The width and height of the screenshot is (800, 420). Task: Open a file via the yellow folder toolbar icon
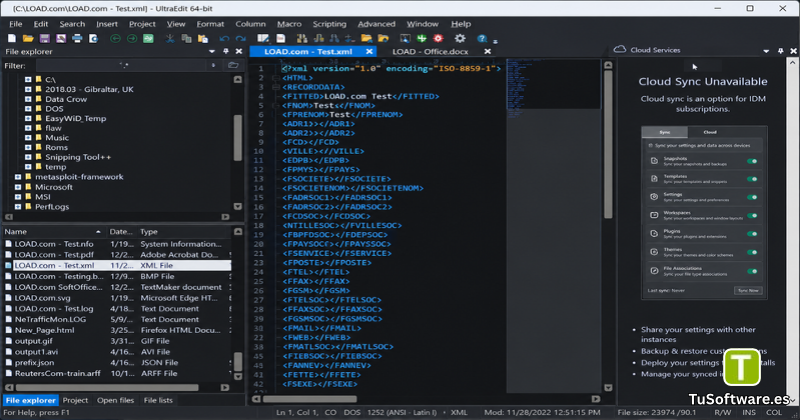28,38
